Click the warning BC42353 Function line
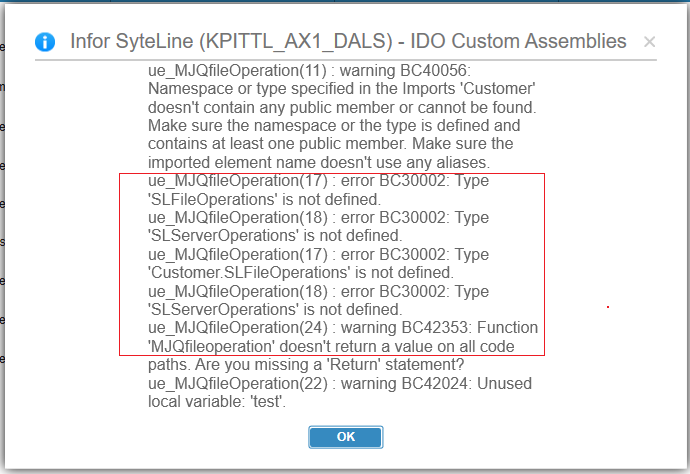 click(x=343, y=327)
